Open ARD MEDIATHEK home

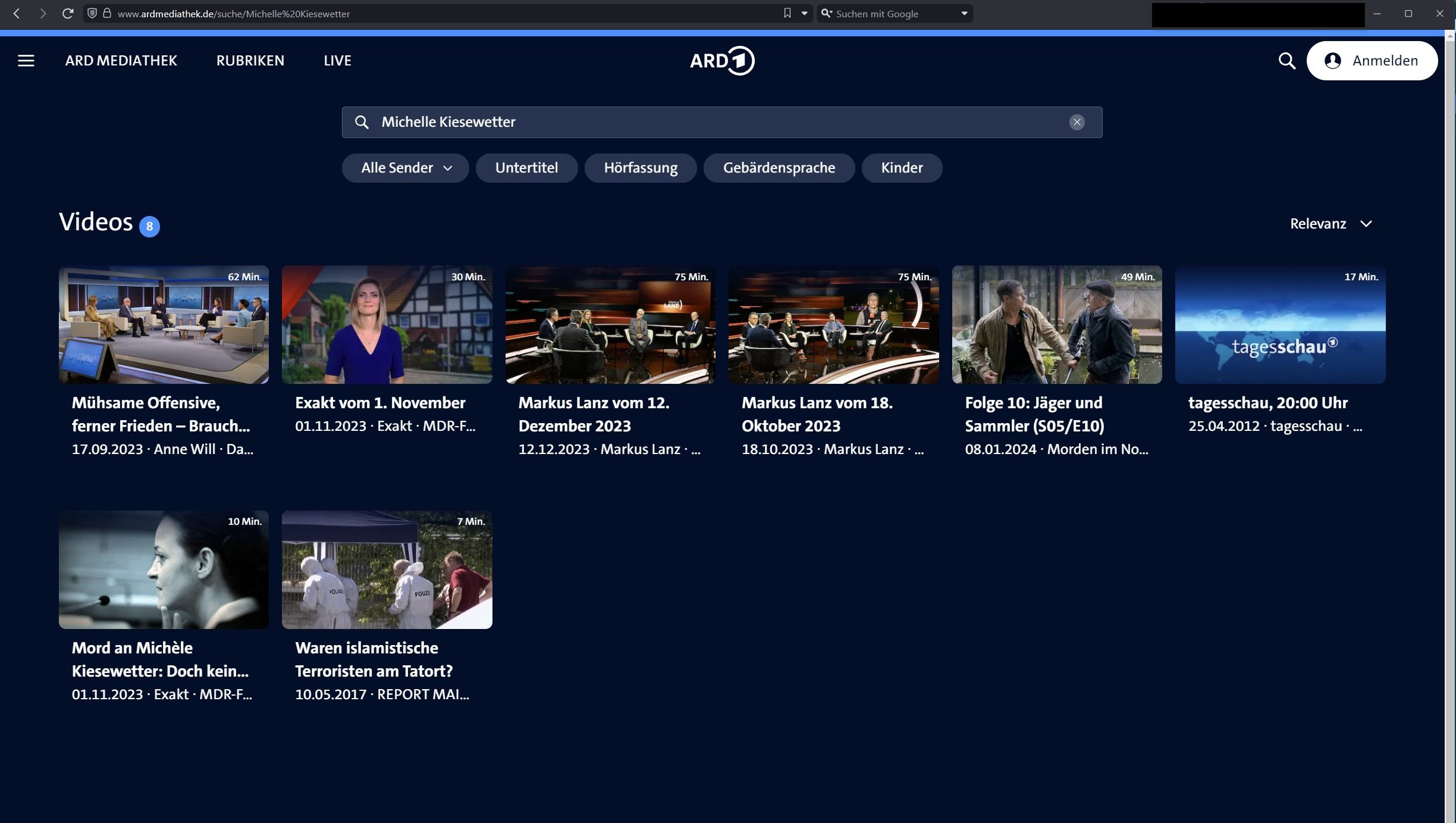tap(121, 61)
